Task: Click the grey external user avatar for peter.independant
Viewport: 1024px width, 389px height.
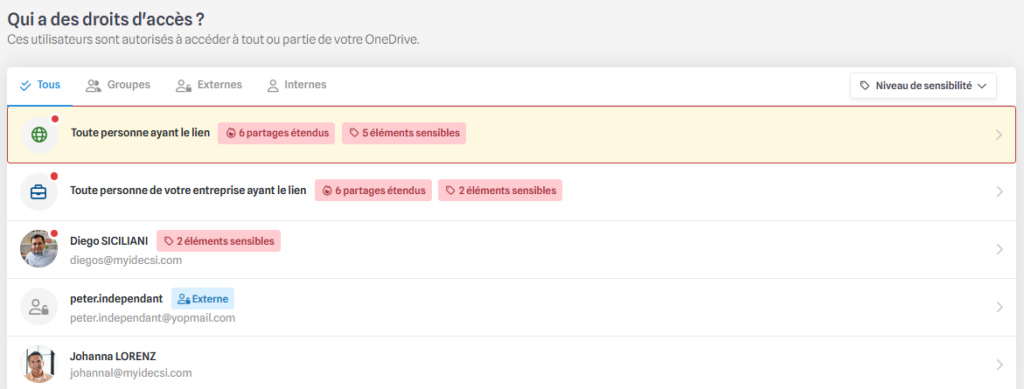Action: (x=39, y=307)
